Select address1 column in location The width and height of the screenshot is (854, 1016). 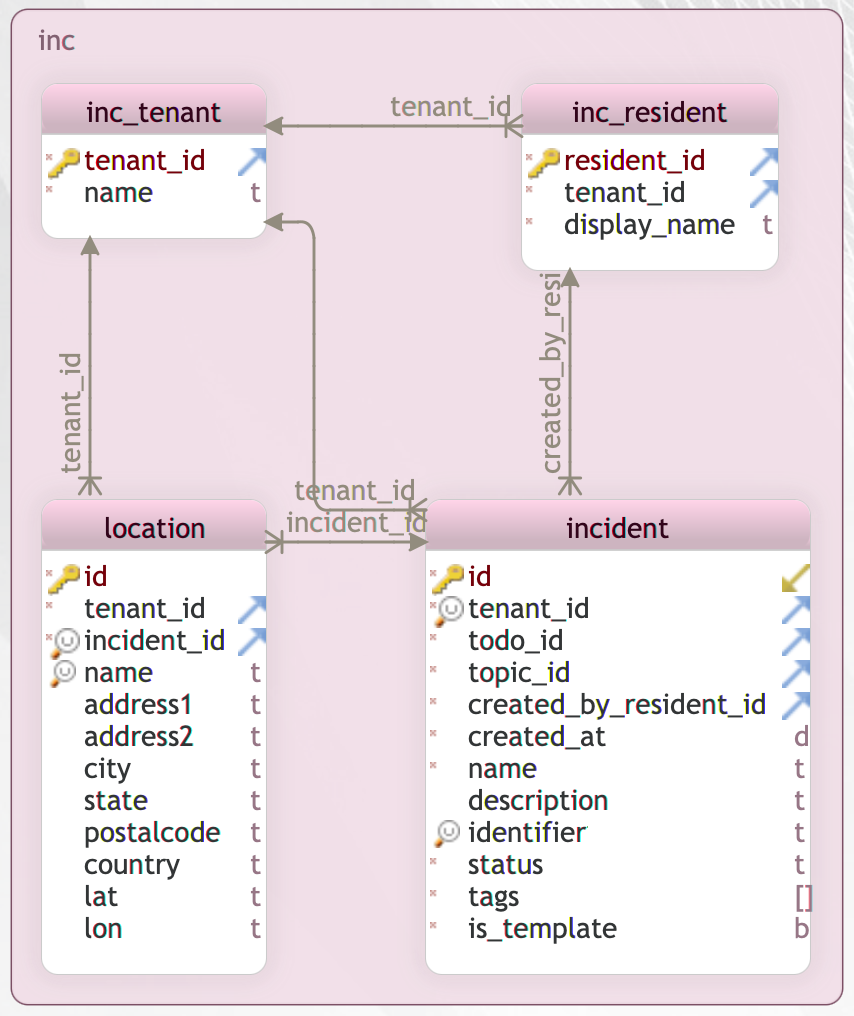[x=138, y=705]
